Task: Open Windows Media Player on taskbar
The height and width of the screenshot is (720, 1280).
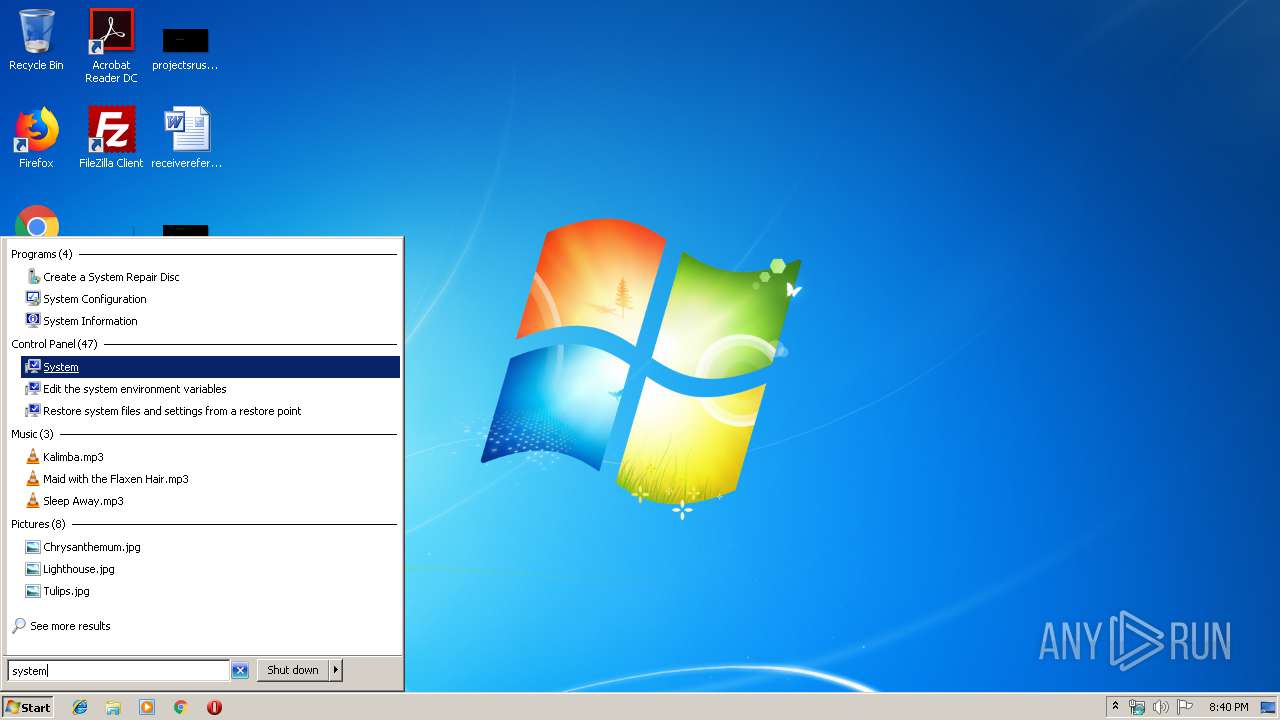Action: tap(147, 707)
